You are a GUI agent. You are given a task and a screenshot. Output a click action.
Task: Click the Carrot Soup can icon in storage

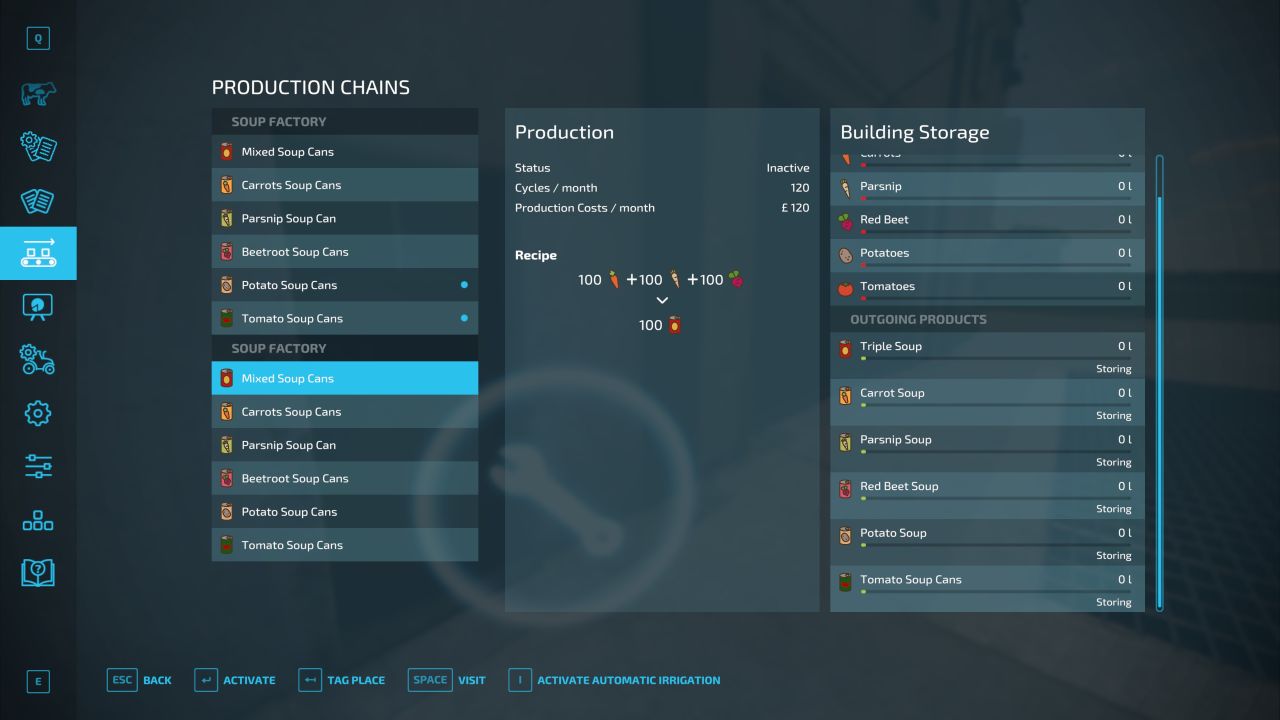[846, 396]
